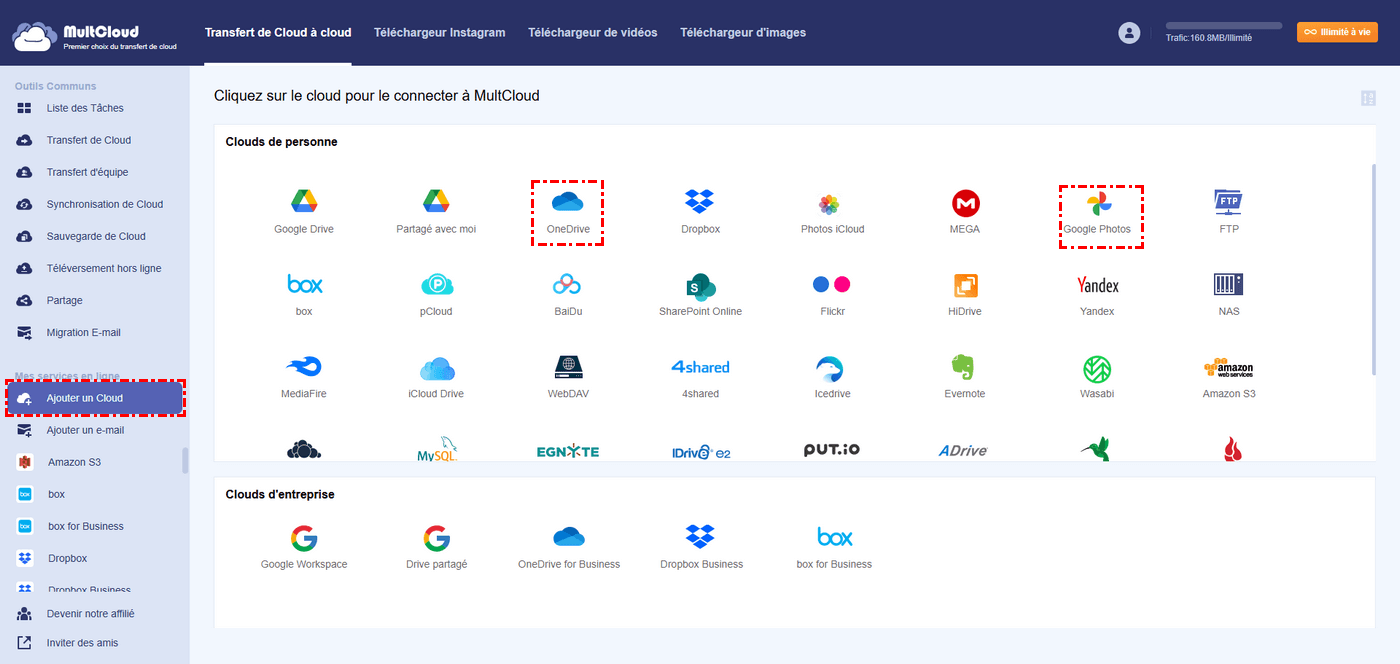Screen dimensions: 1400x664
Task: Choose the Evernote icon
Action: pyautogui.click(x=965, y=368)
